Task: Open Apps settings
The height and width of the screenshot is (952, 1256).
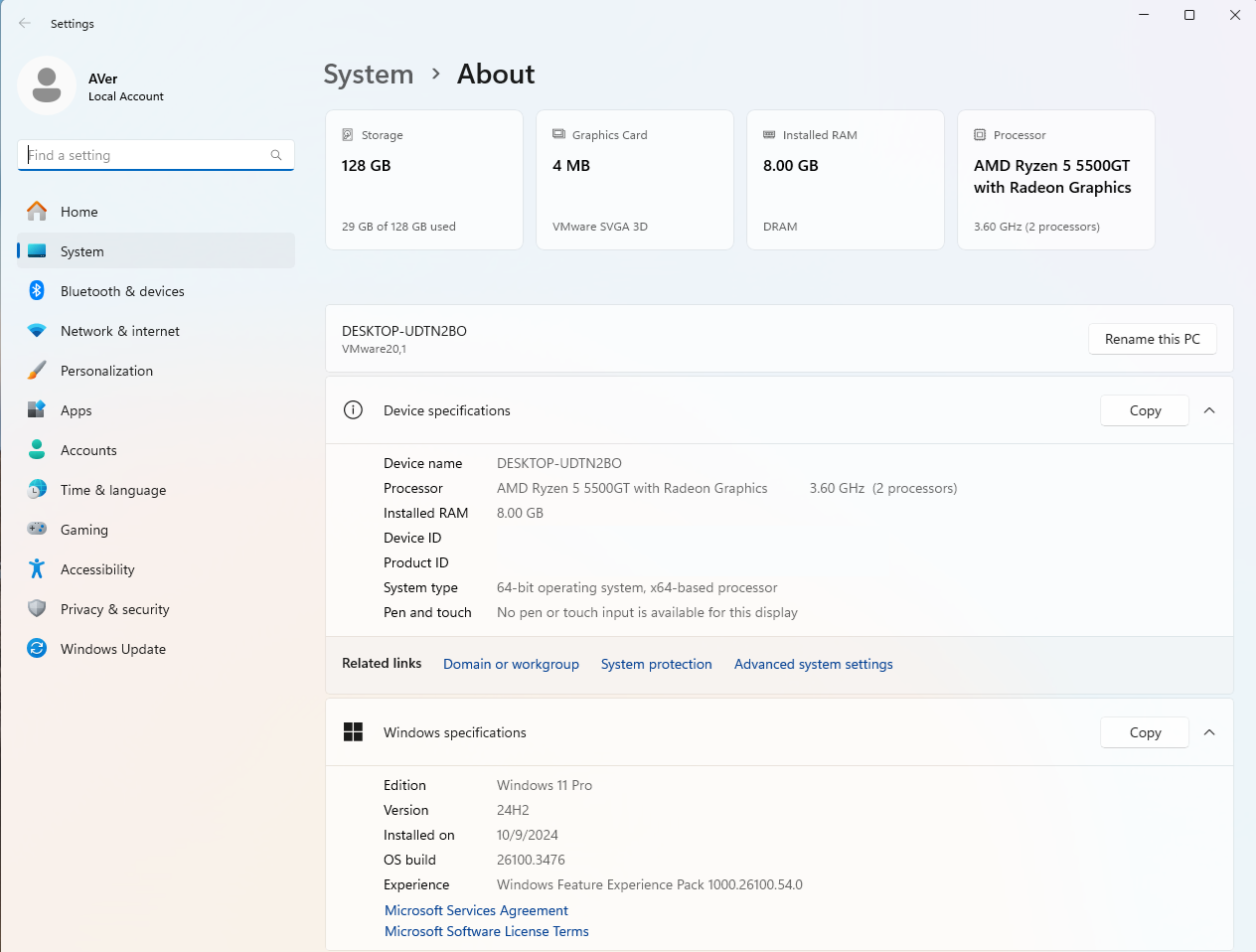Action: tap(156, 410)
